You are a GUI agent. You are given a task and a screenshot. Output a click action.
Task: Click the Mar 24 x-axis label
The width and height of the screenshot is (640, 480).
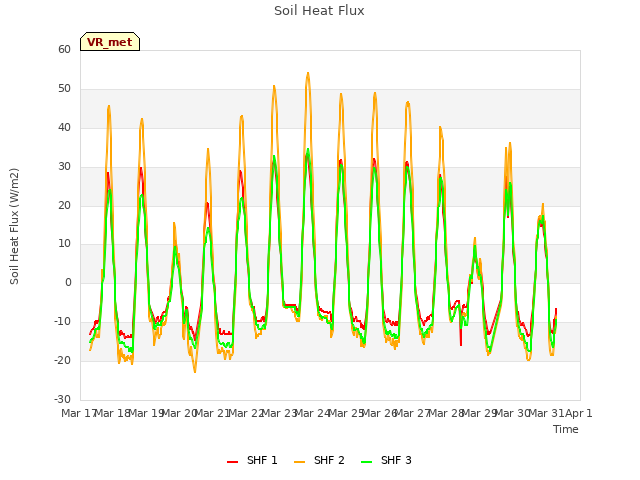pos(312,413)
